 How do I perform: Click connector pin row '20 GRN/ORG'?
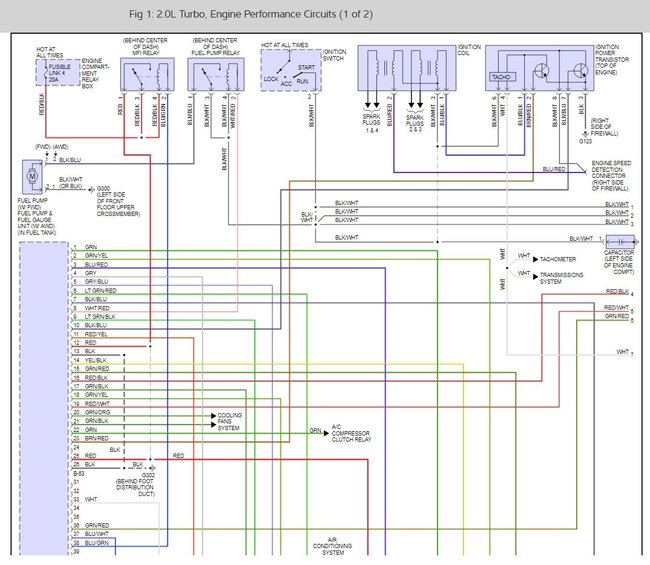(92, 412)
